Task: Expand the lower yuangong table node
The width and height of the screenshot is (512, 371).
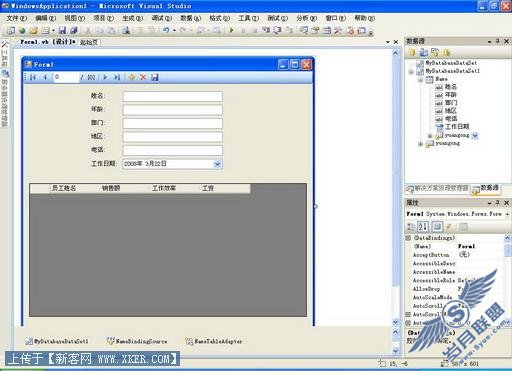Action: pos(421,144)
